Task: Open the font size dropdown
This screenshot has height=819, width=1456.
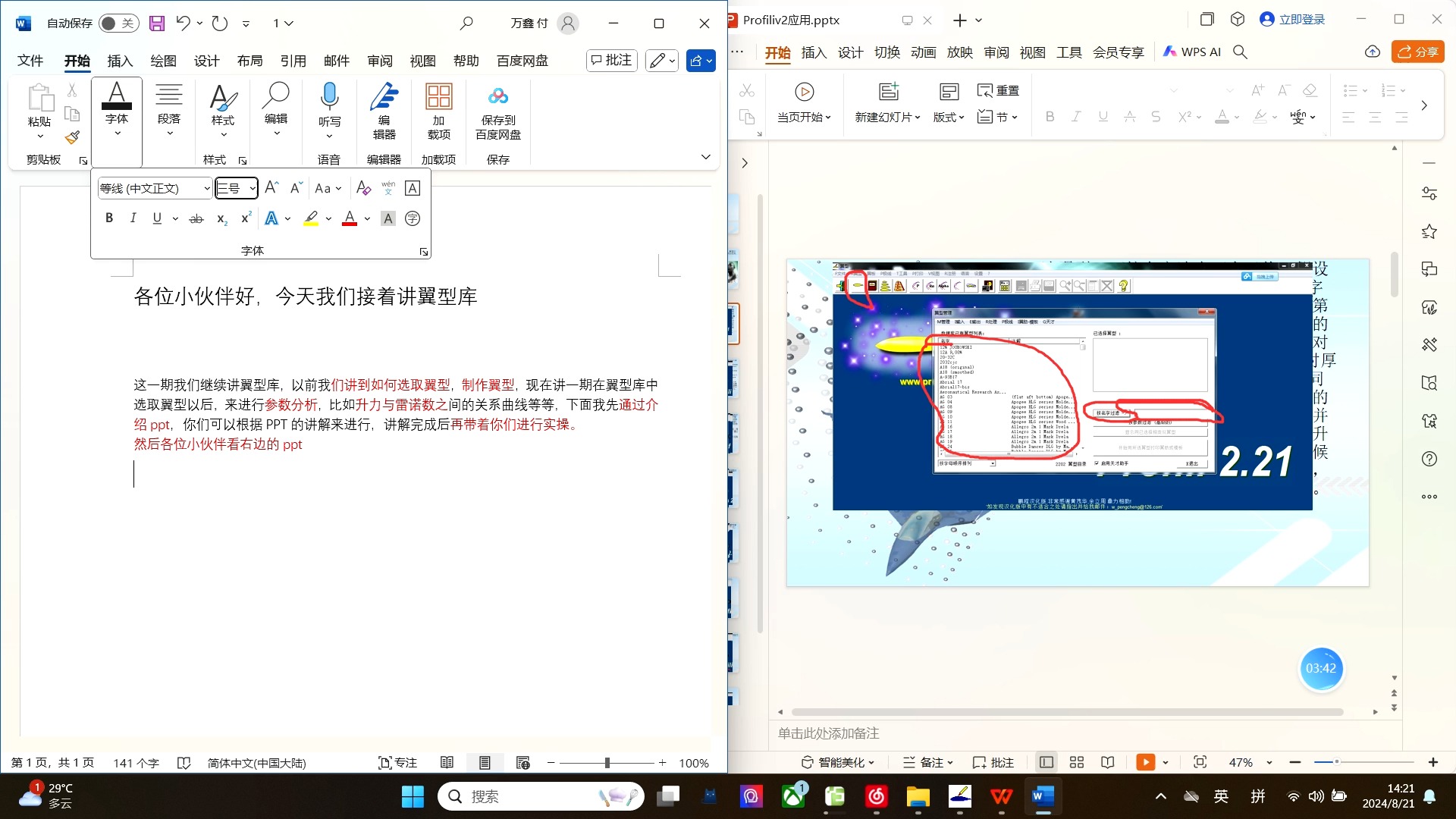Action: [253, 188]
